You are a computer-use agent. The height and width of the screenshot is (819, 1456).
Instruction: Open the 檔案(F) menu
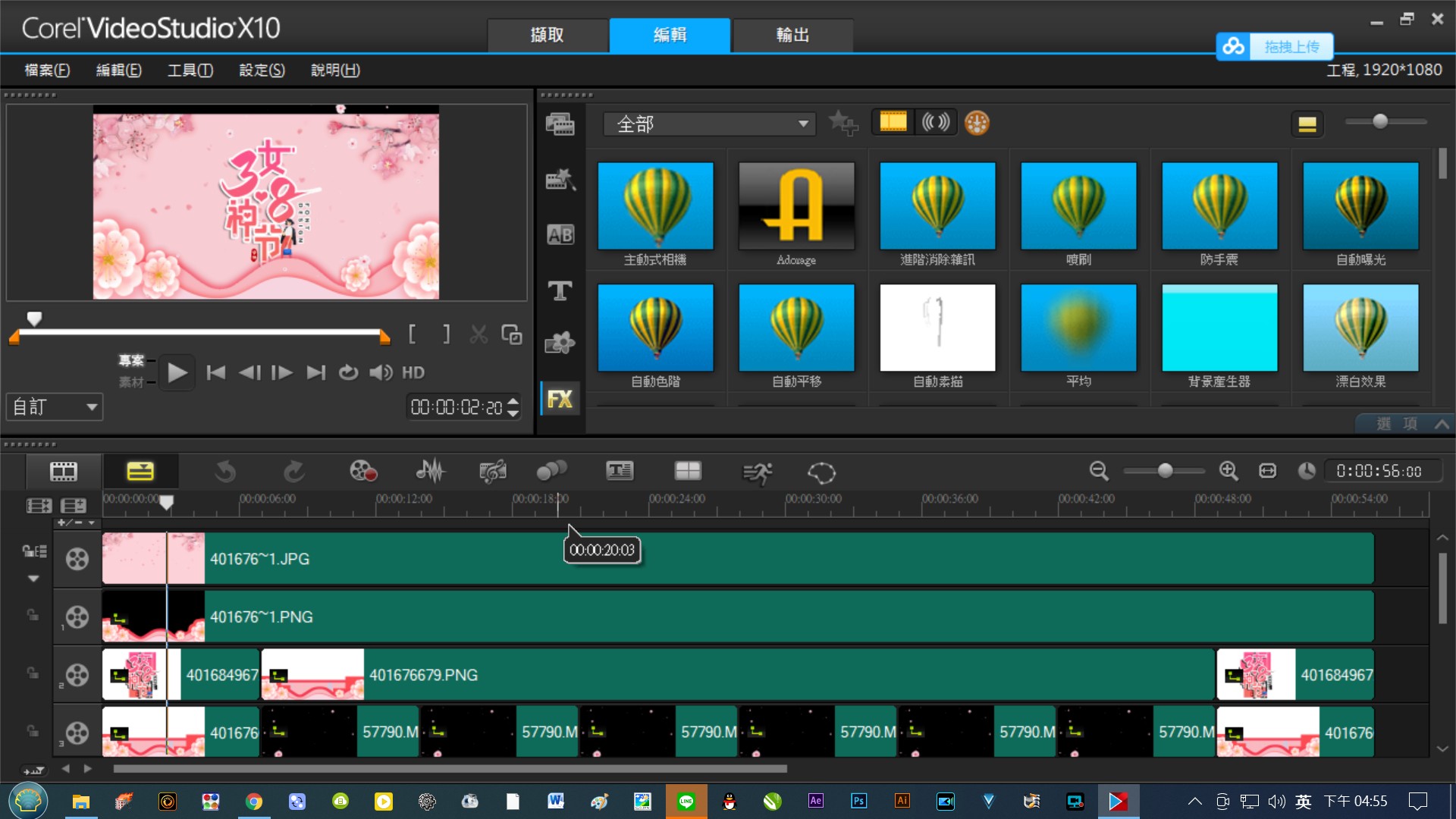pos(47,70)
